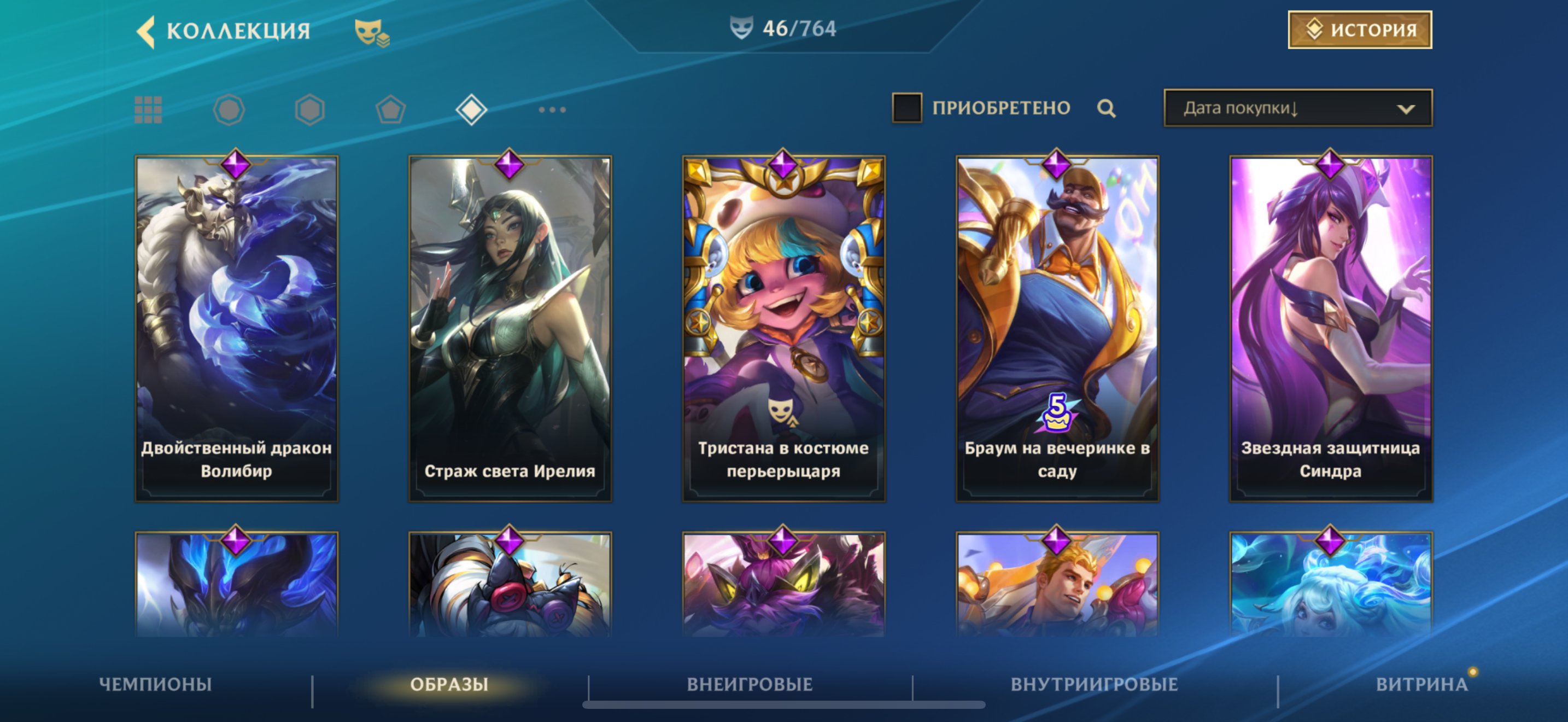1568x722 pixels.
Task: Open the История button
Action: tap(1359, 30)
